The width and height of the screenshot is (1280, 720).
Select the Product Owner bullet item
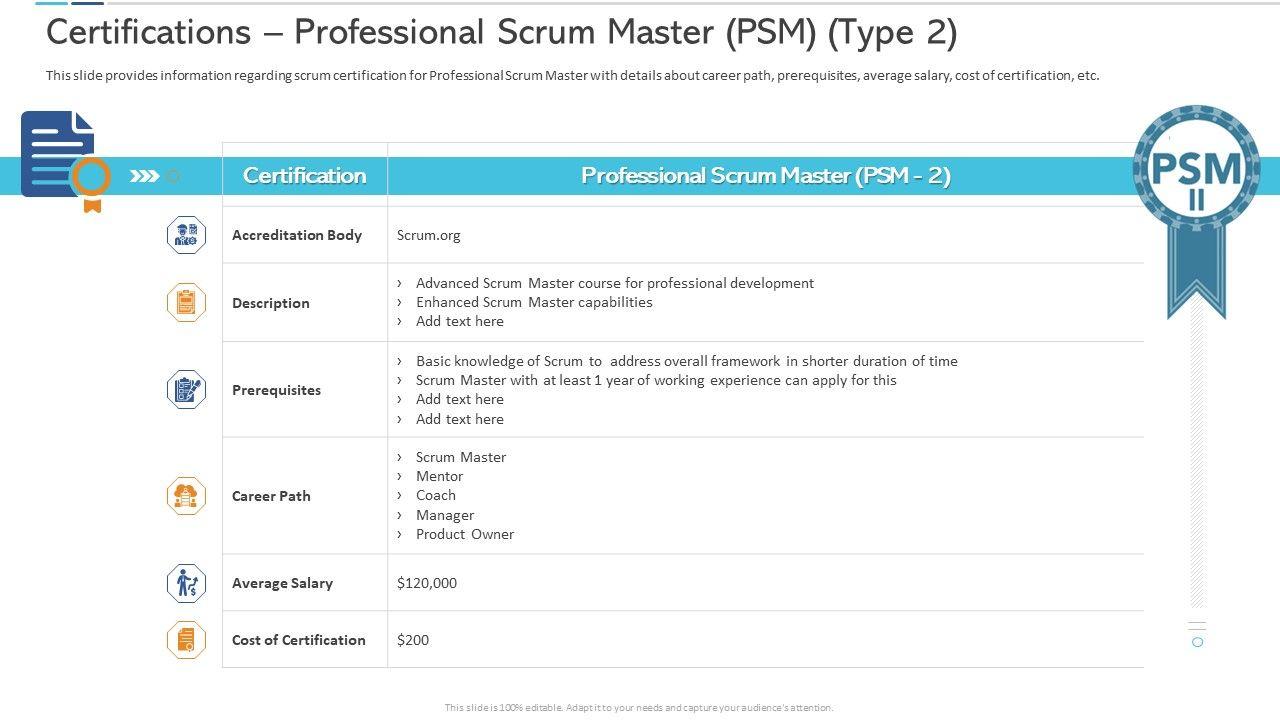(464, 534)
